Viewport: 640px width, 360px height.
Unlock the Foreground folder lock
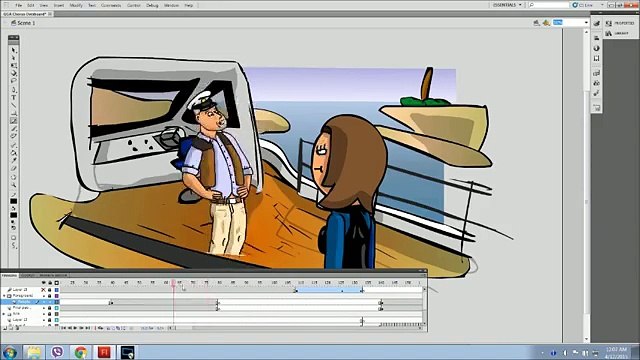pyautogui.click(x=49, y=296)
